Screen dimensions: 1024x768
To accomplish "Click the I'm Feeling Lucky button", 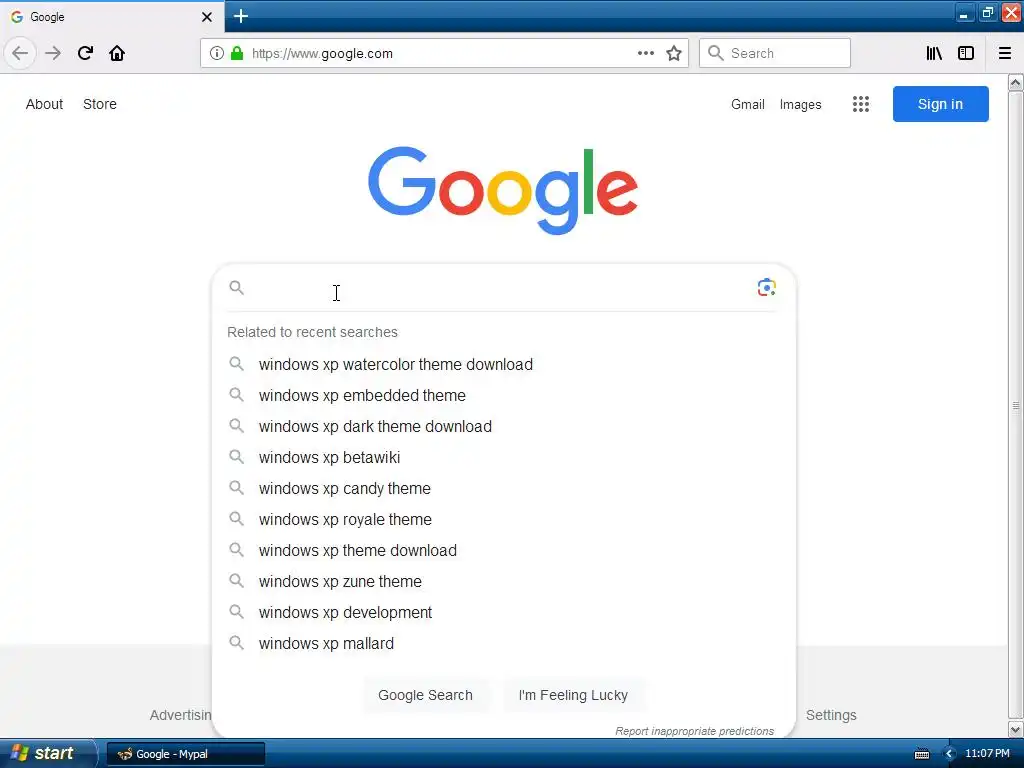I will [x=573, y=695].
